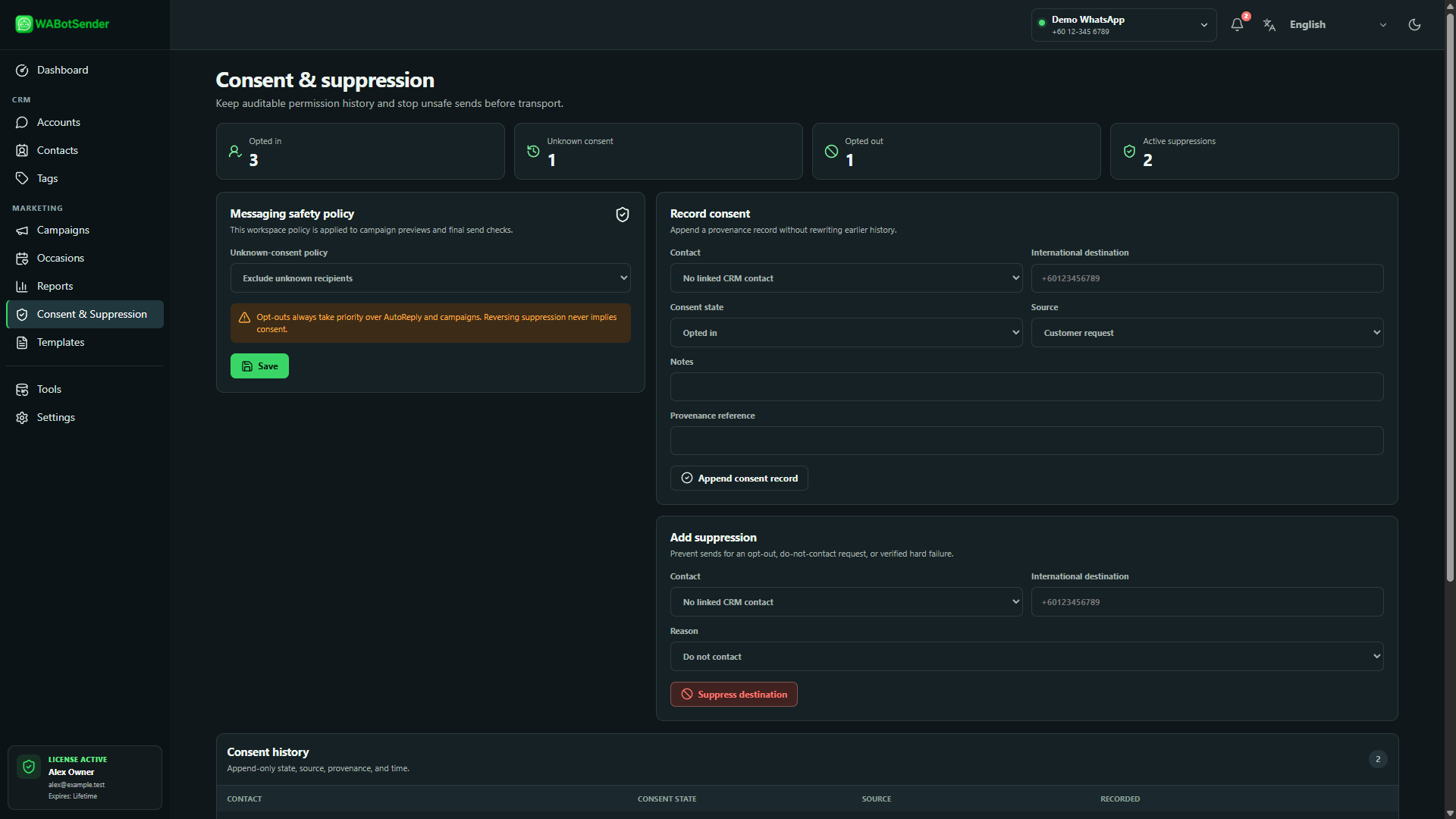Go to Accounts in the CRM section

(x=85, y=122)
